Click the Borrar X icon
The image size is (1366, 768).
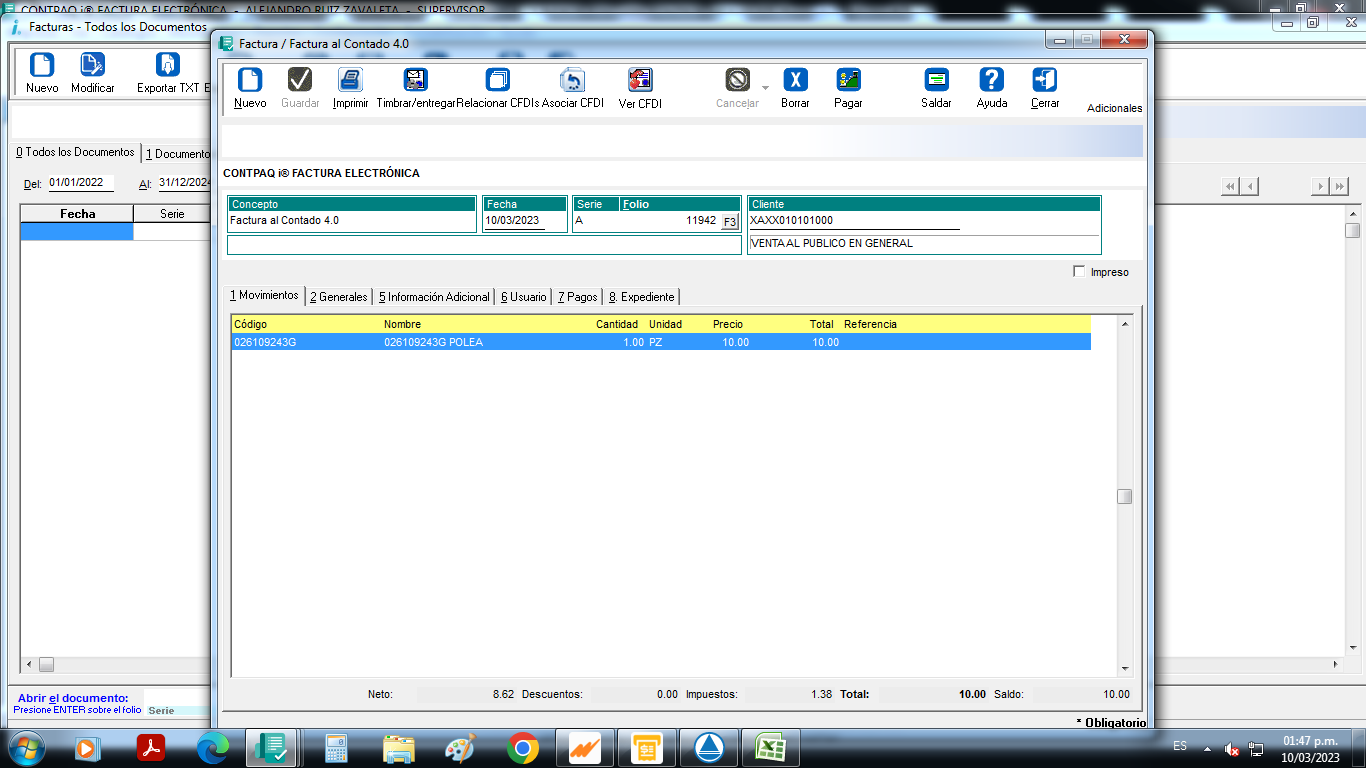pos(795,80)
